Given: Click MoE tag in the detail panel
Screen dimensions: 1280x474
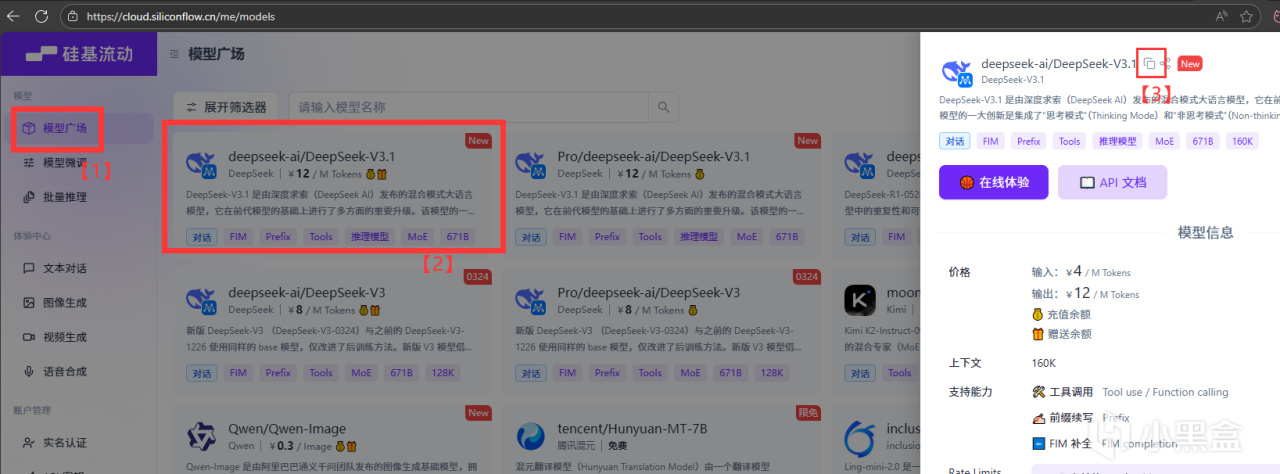Looking at the screenshot, I should (1165, 141).
